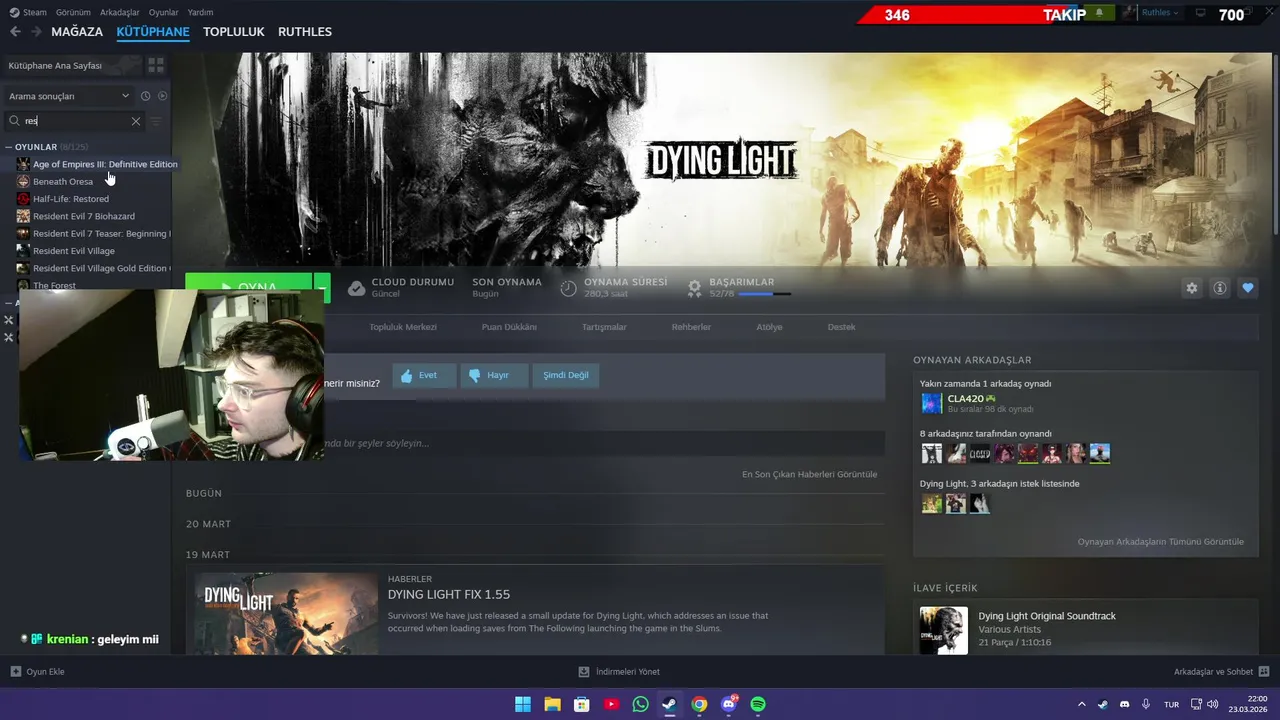This screenshot has height=720, width=1280.
Task: Open İndirmeleri Yönet downloads
Action: point(619,672)
